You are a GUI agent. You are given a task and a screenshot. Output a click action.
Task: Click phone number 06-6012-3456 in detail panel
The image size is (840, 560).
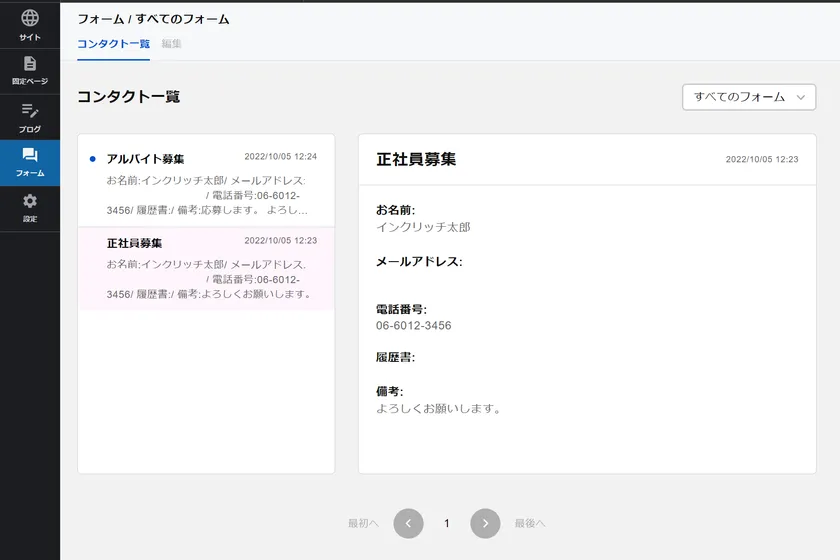click(x=413, y=326)
